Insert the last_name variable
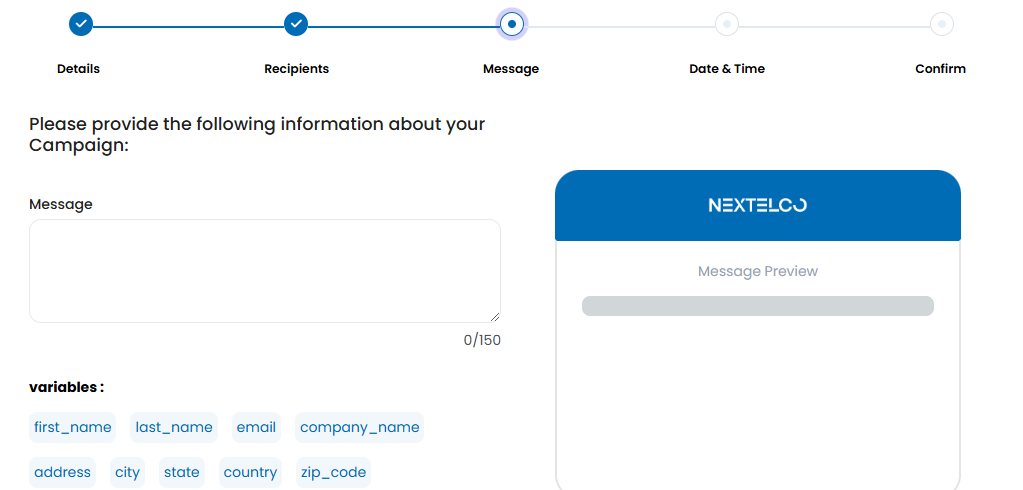Screen dimensions: 1023x490 click(174, 427)
